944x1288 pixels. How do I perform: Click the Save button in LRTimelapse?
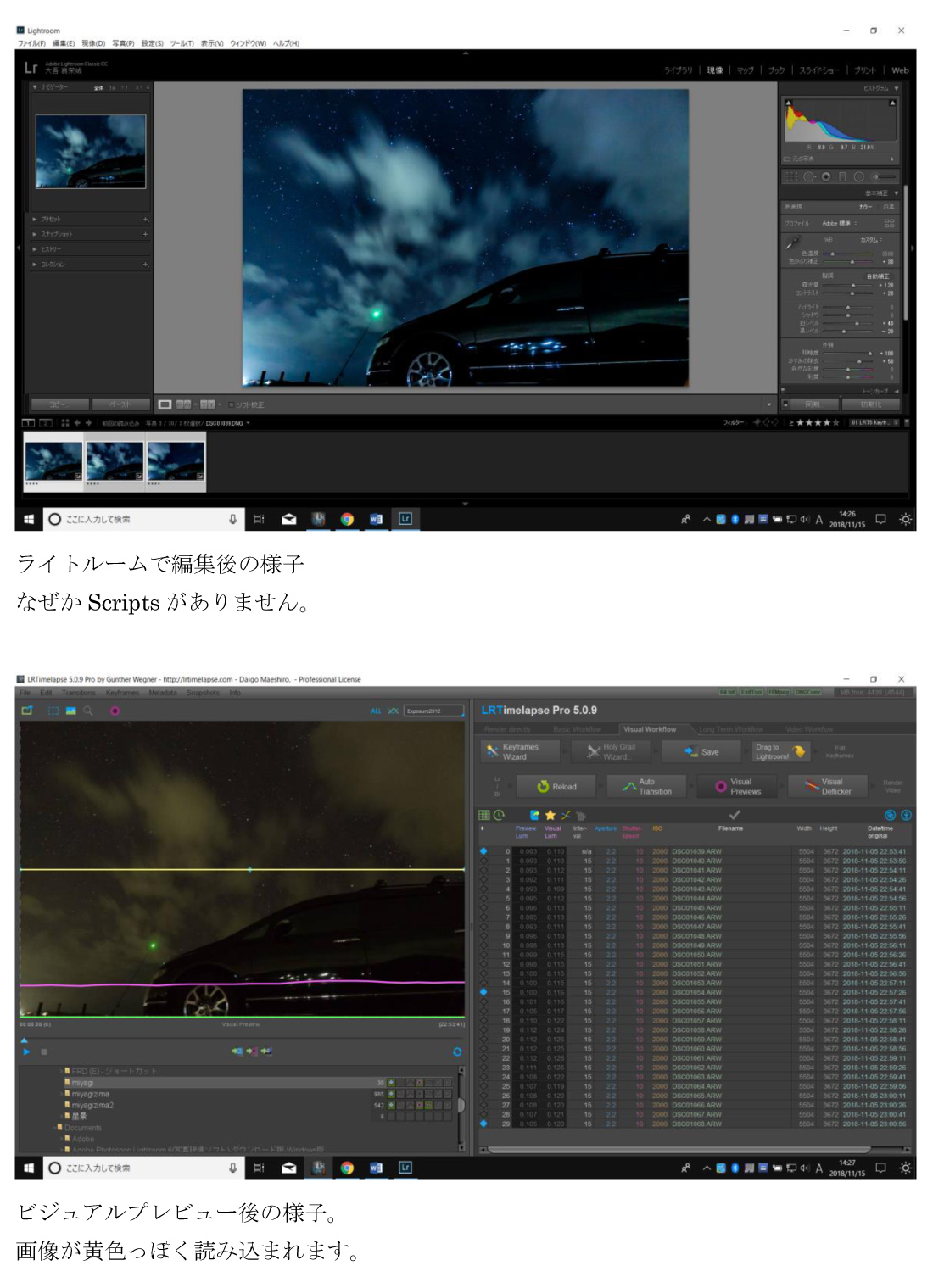point(702,752)
